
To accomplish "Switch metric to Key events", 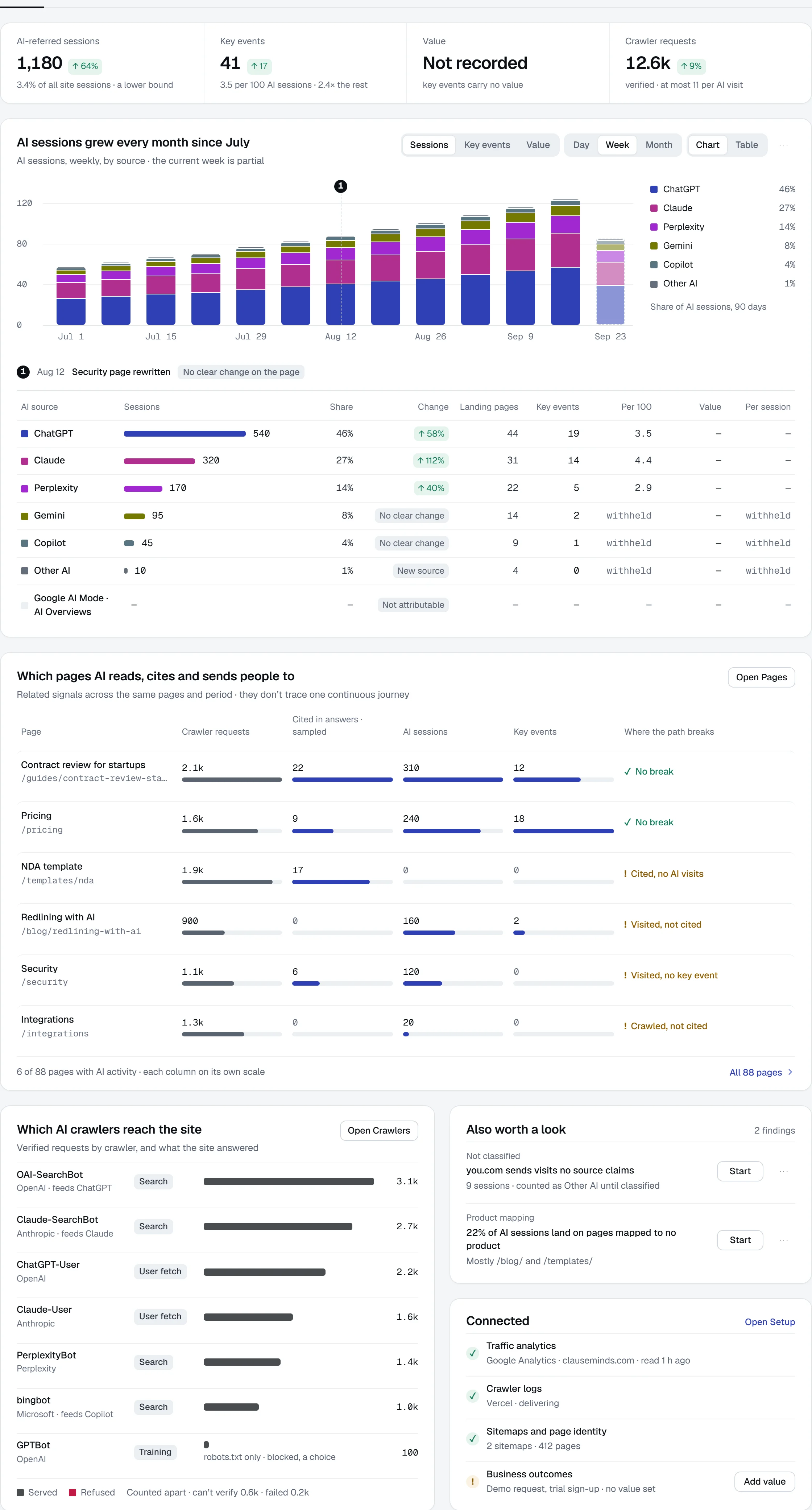I will tap(487, 145).
